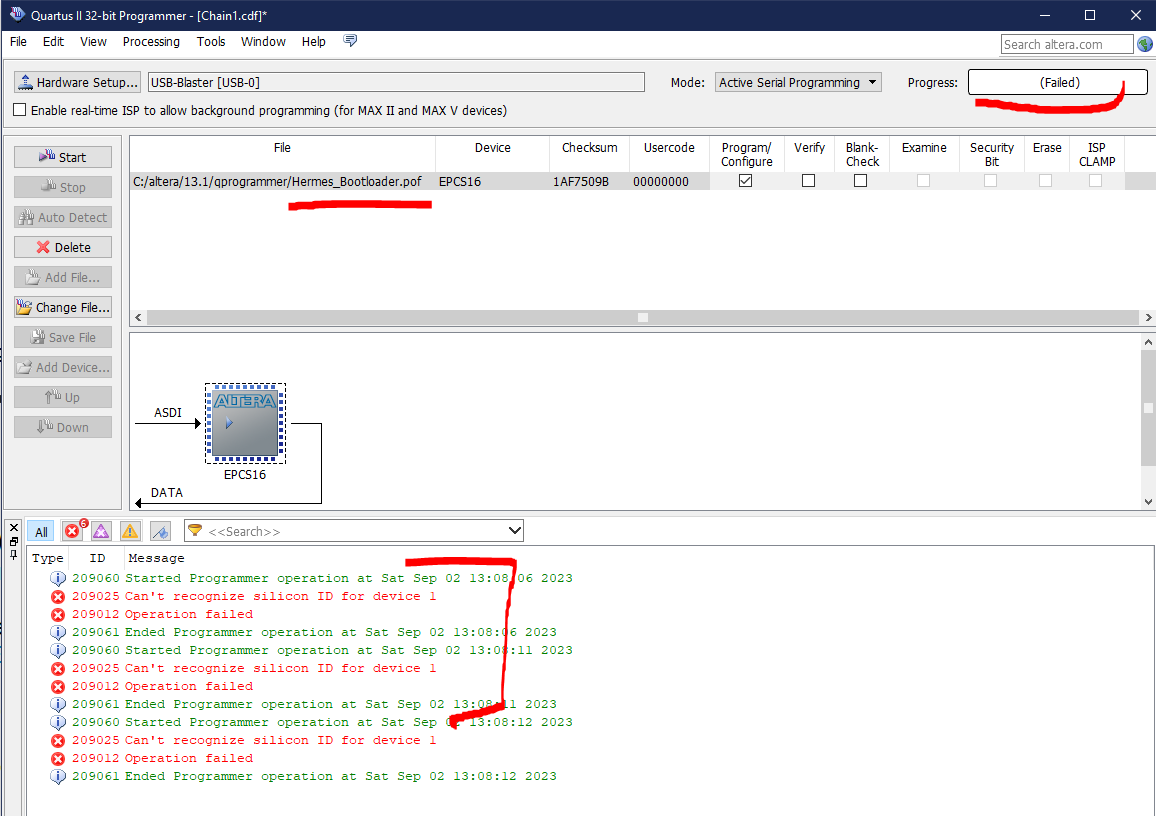Click the Progress bar showing Failed

point(1058,83)
